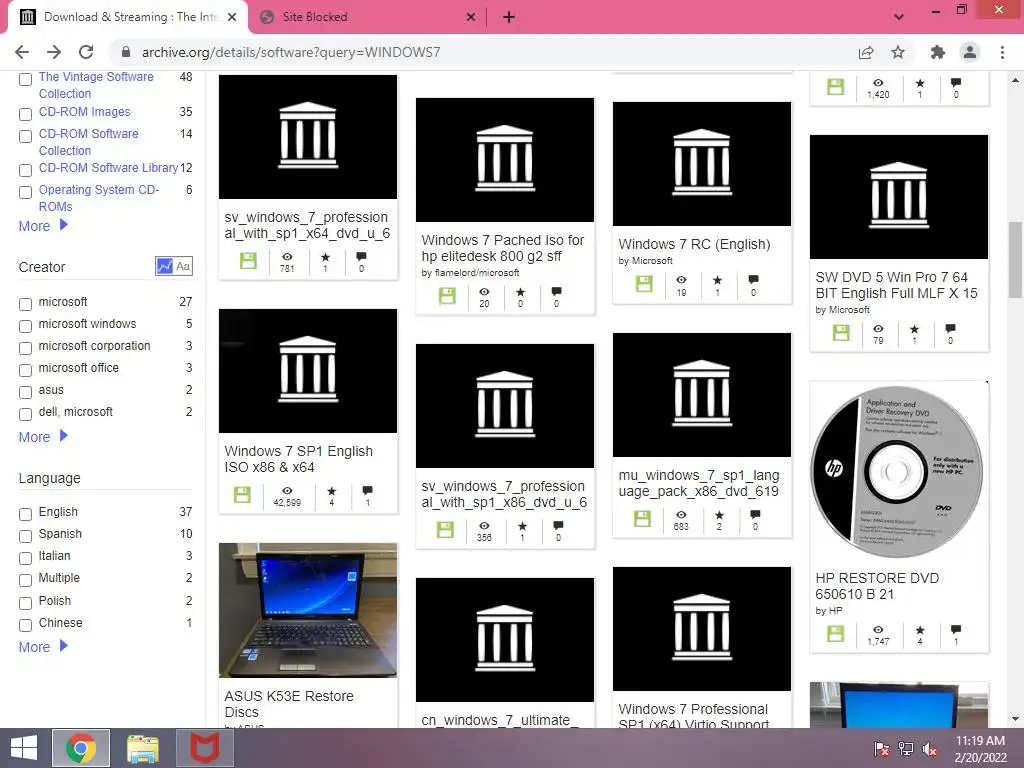The width and height of the screenshot is (1024, 768).
Task: Open File Explorer from the taskbar
Action: (x=142, y=748)
